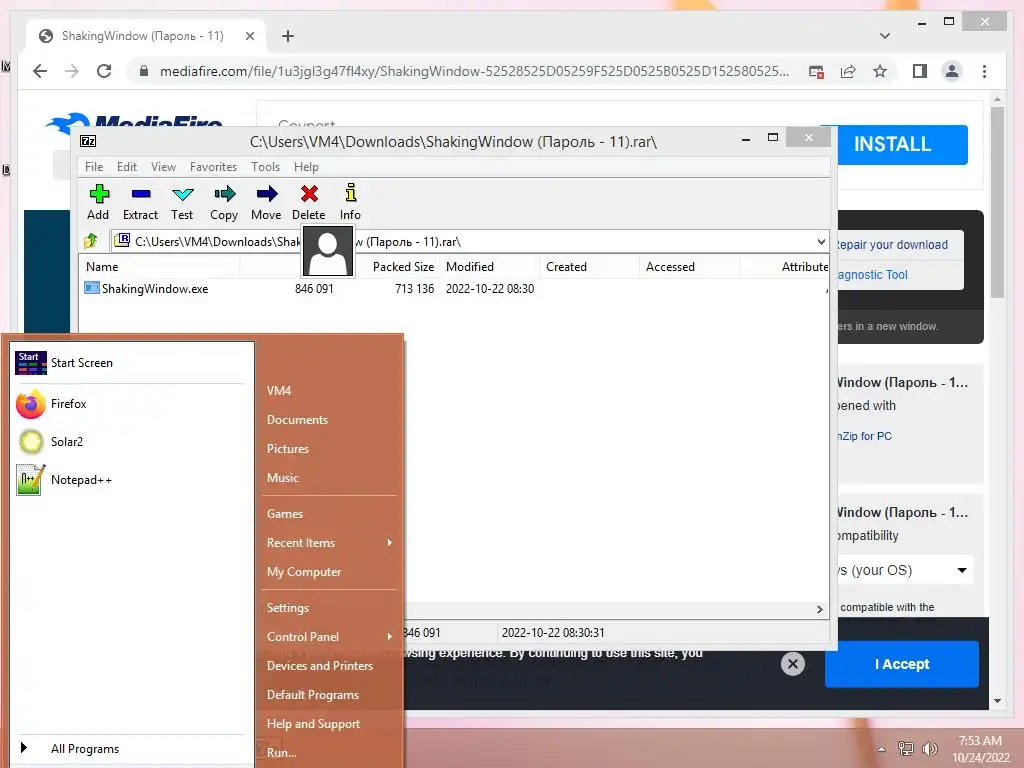Click the blue INSTALL button
Screen dimensions: 1024x768
coord(893,144)
